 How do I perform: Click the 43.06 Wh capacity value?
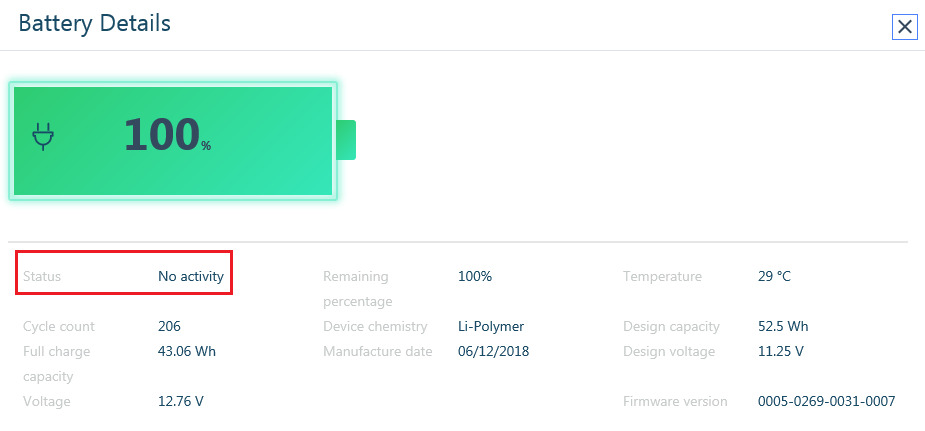pyautogui.click(x=187, y=351)
